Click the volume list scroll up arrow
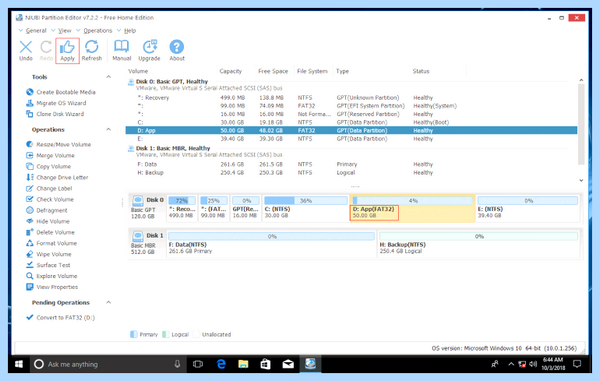Viewport: 600px width, 381px height. click(x=581, y=80)
